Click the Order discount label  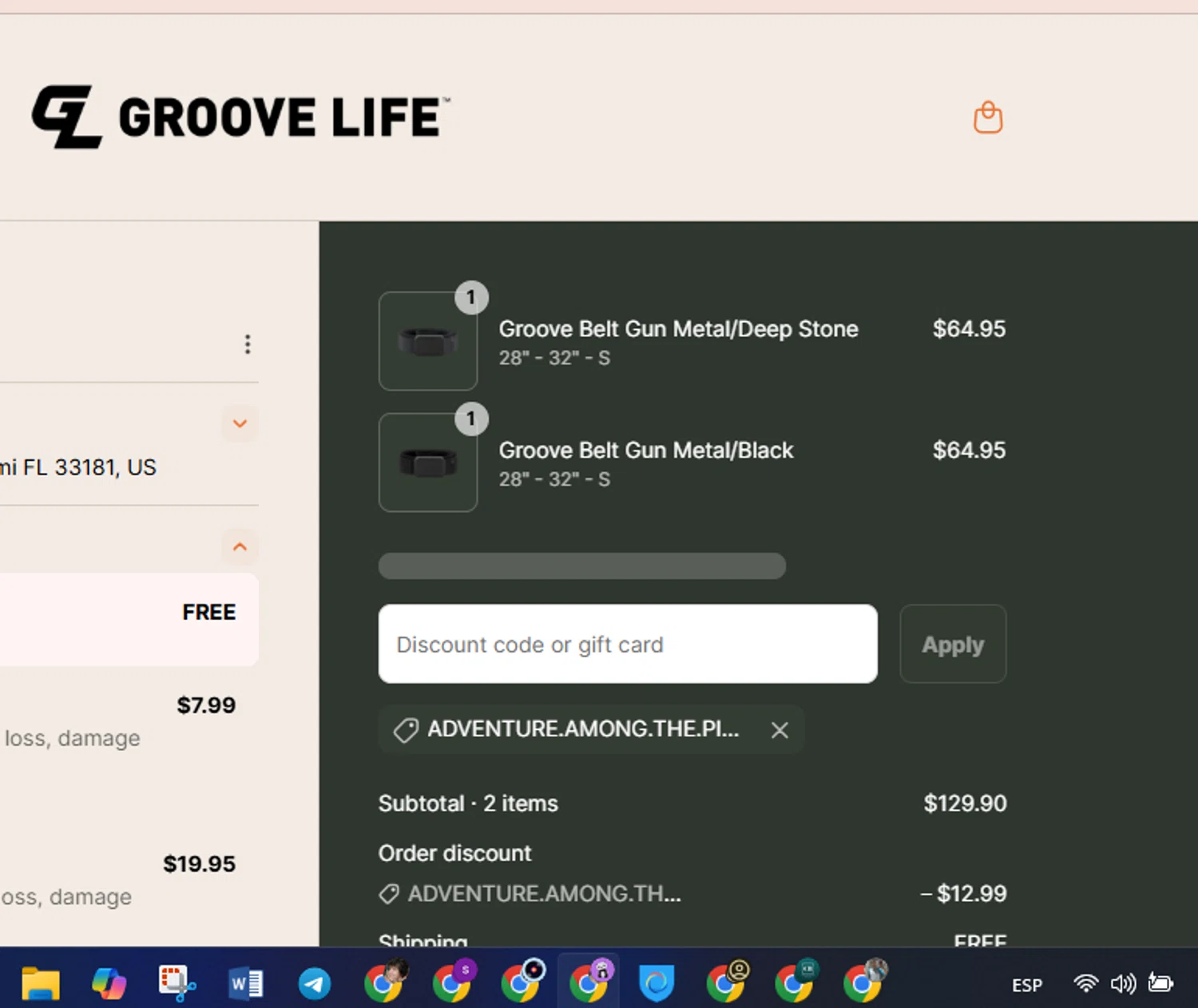[454, 854]
